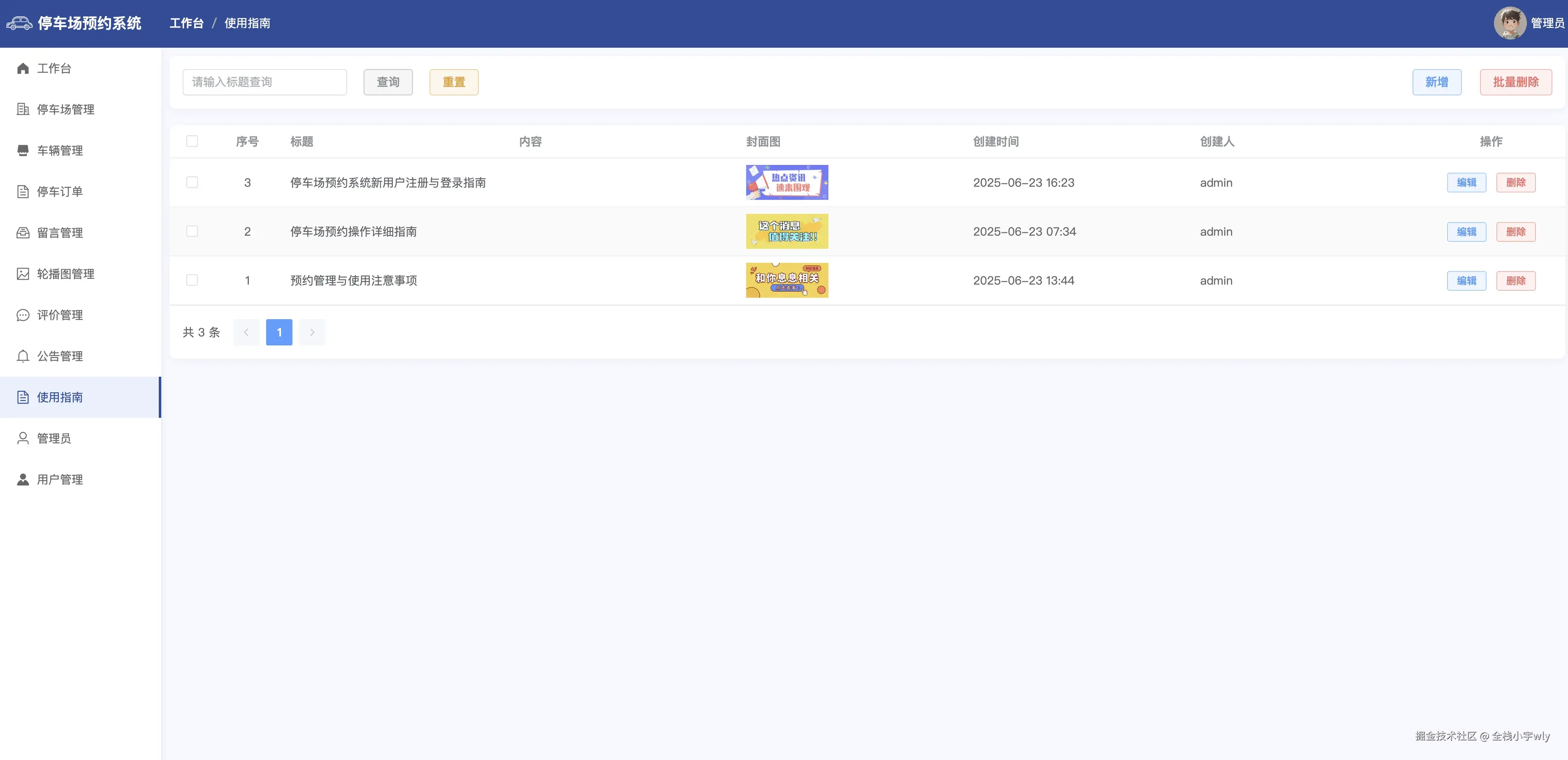Click the 请输入标题查询 search field

264,82
